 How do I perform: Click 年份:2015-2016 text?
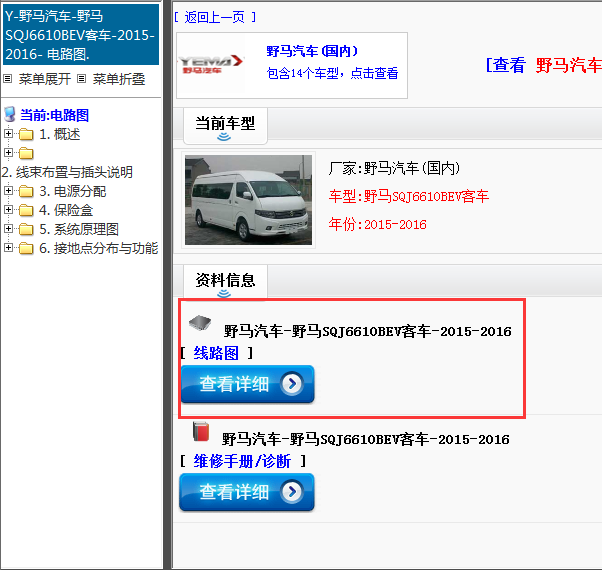point(377,224)
